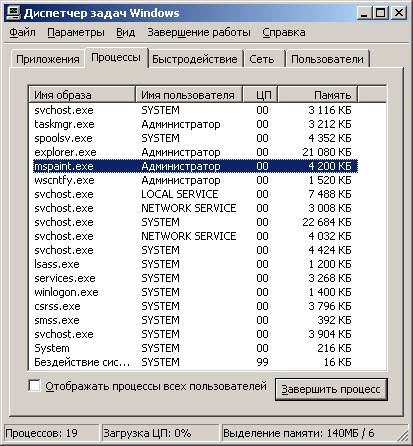Select the taskmgr.exe process row
Screen dimensions: 413x446
click(x=196, y=124)
